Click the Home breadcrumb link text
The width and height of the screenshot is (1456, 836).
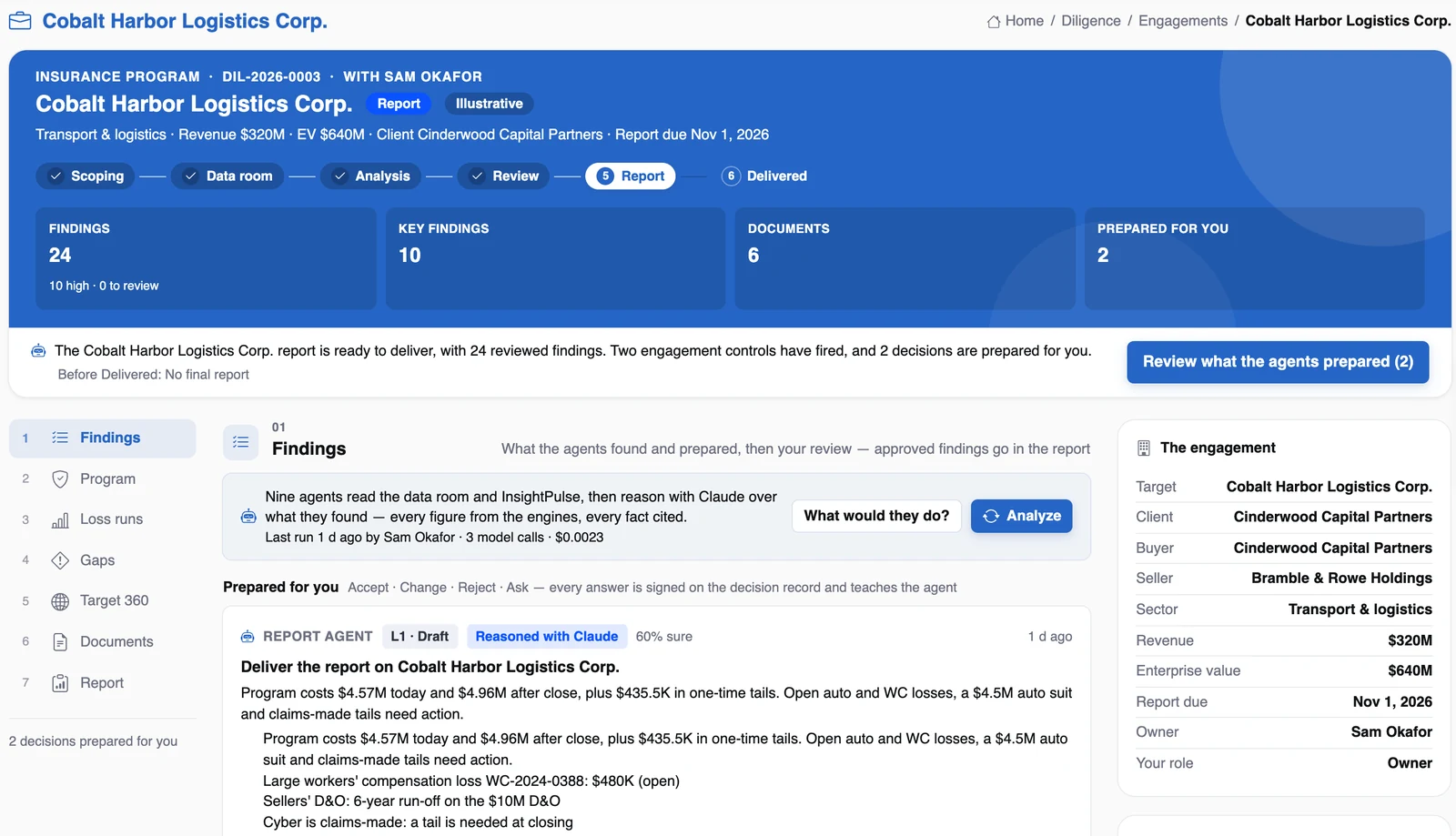point(1025,21)
